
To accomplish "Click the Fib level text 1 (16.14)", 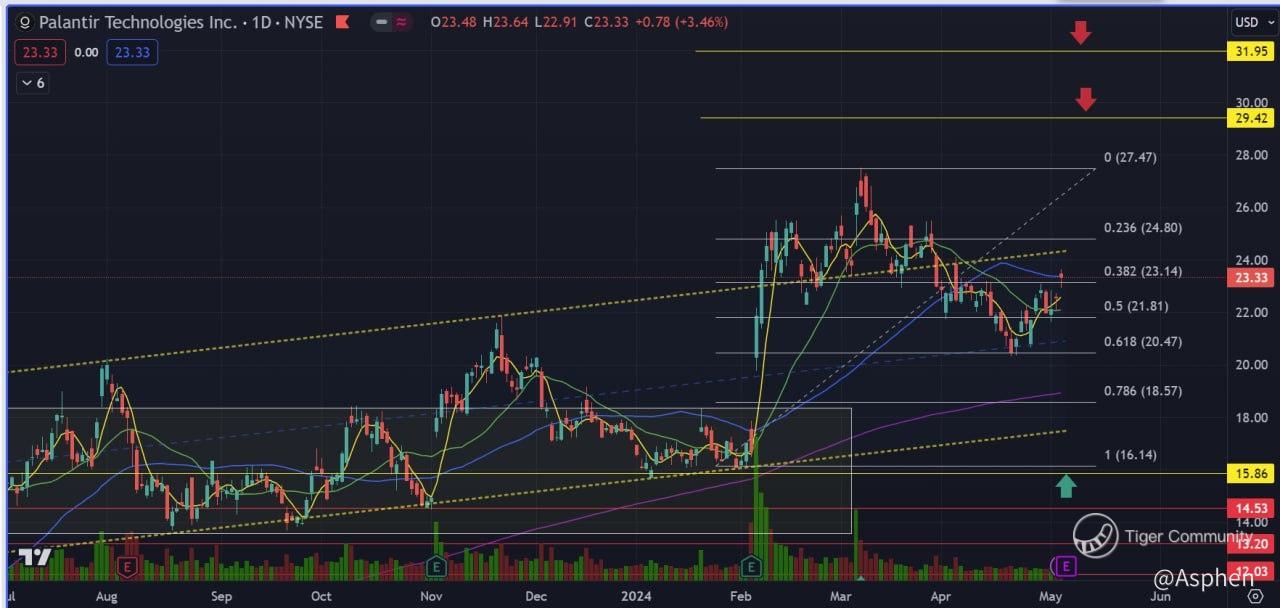I will pos(1130,455).
